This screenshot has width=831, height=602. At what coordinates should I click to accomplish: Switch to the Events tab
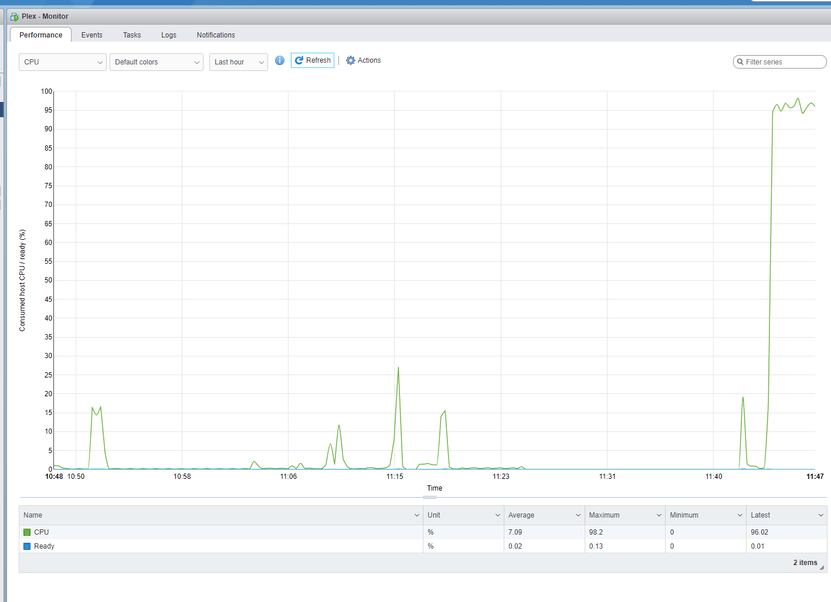92,35
